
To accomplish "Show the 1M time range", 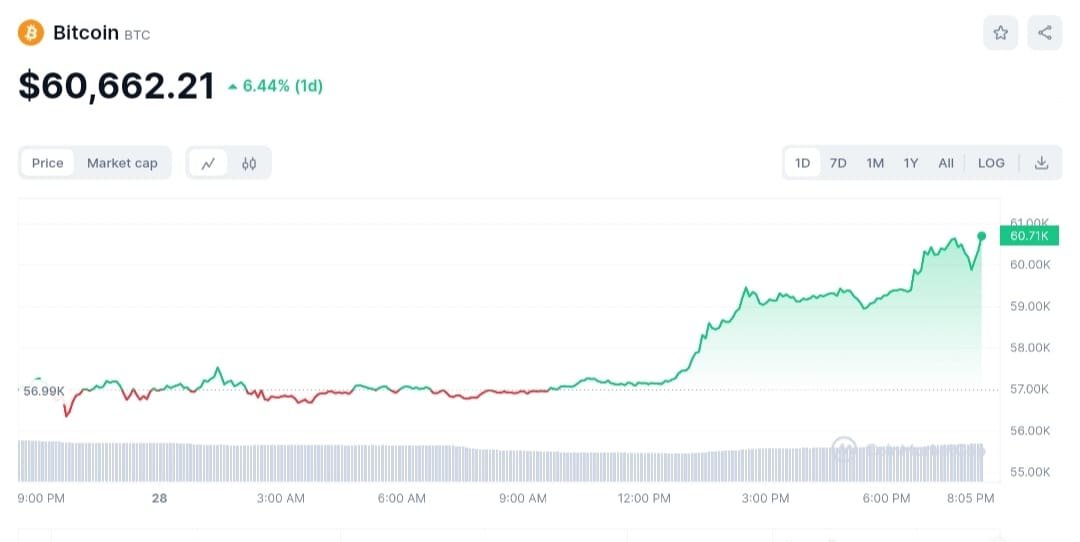I will [875, 163].
